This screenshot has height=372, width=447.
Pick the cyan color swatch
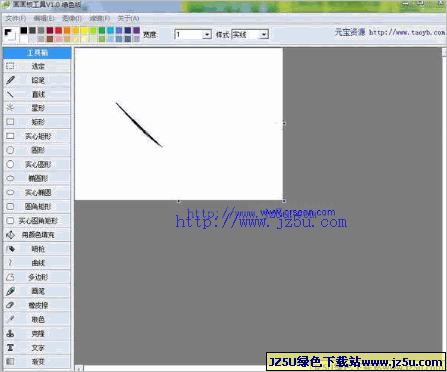110,30
